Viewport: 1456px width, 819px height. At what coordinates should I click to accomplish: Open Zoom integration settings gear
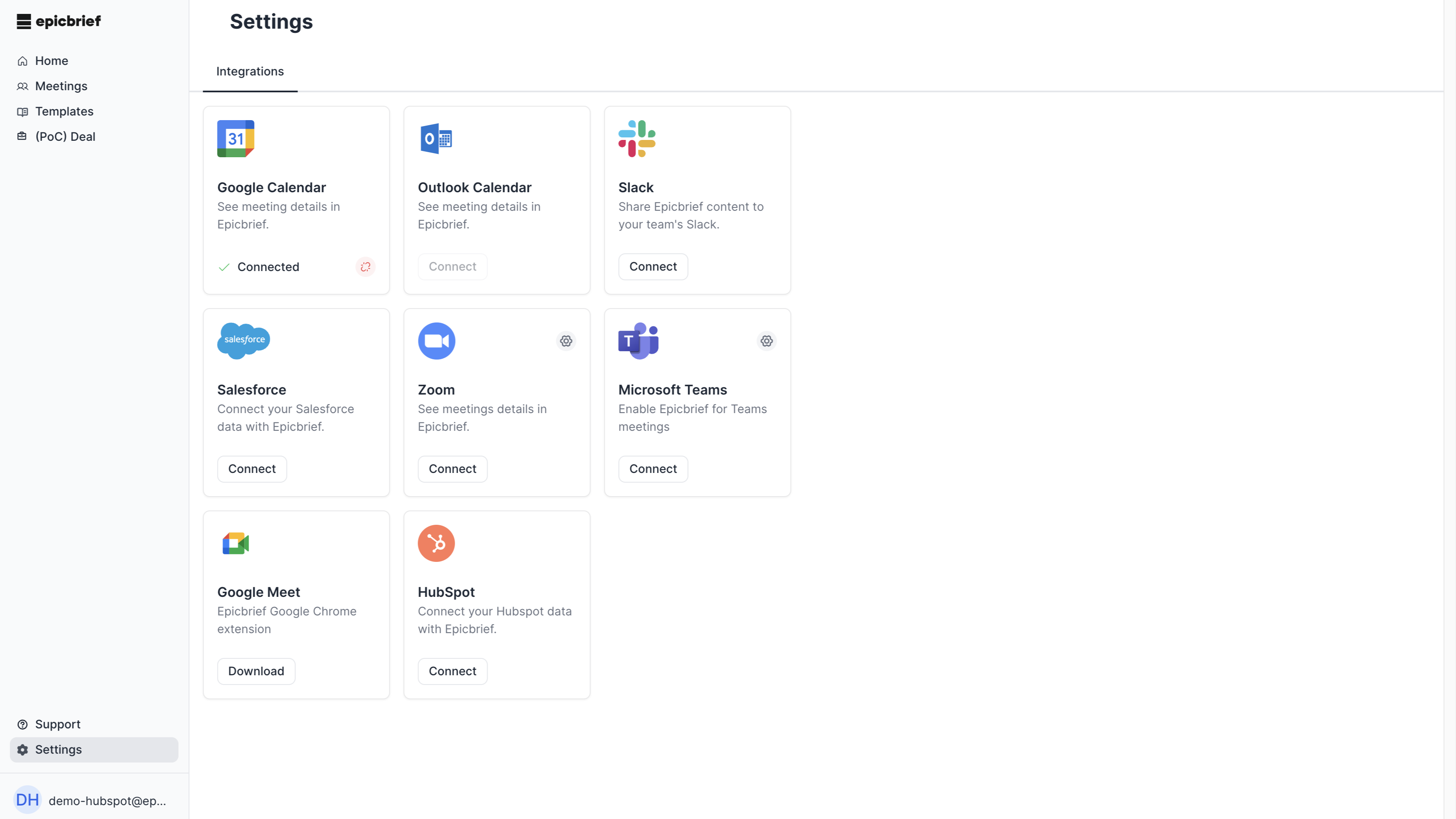tap(566, 341)
